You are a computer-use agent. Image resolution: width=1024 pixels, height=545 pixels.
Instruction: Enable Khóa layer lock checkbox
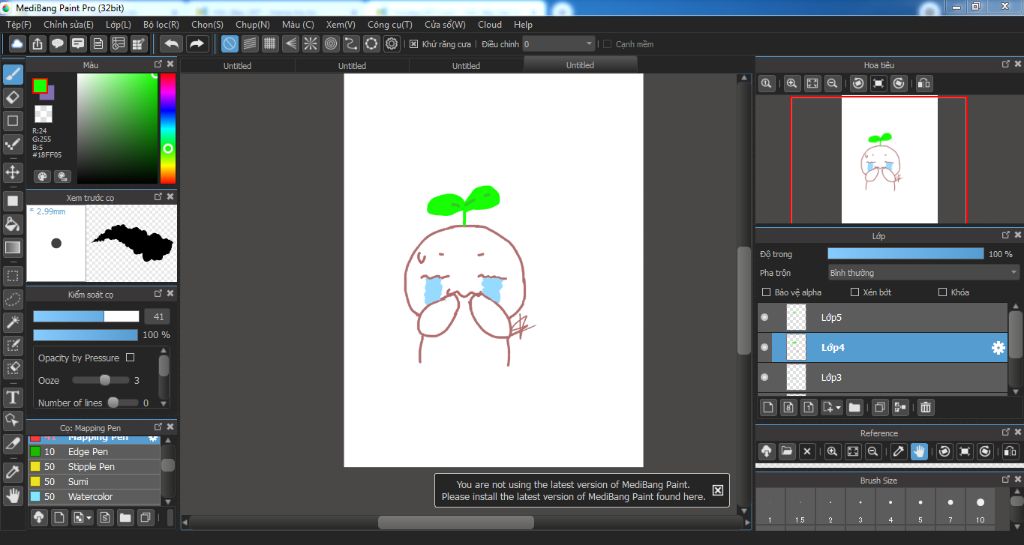coord(942,292)
